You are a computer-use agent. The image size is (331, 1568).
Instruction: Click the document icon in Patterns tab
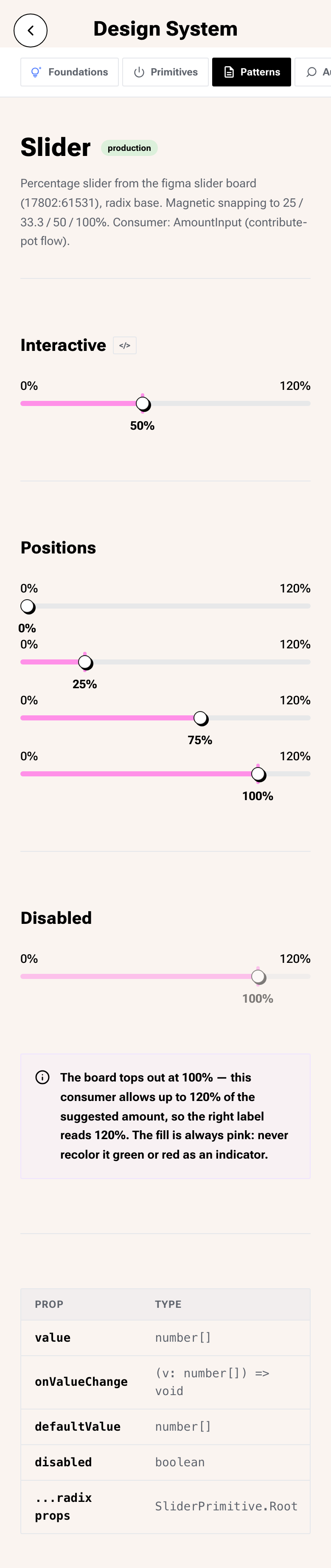229,72
